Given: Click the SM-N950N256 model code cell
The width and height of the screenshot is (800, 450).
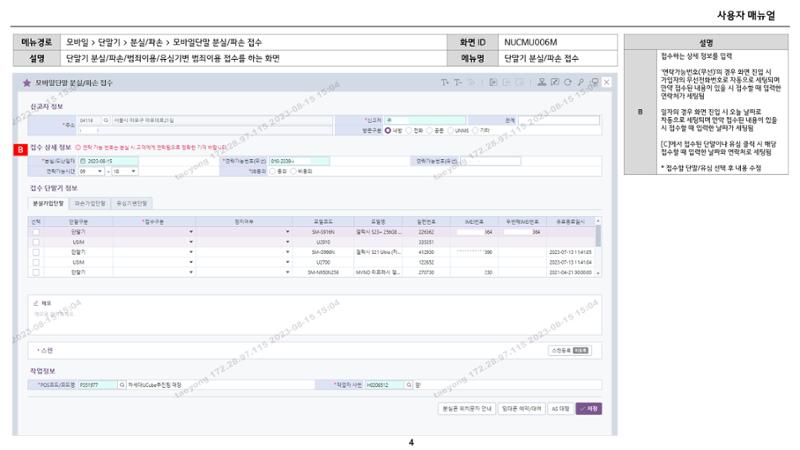Looking at the screenshot, I should point(323,273).
